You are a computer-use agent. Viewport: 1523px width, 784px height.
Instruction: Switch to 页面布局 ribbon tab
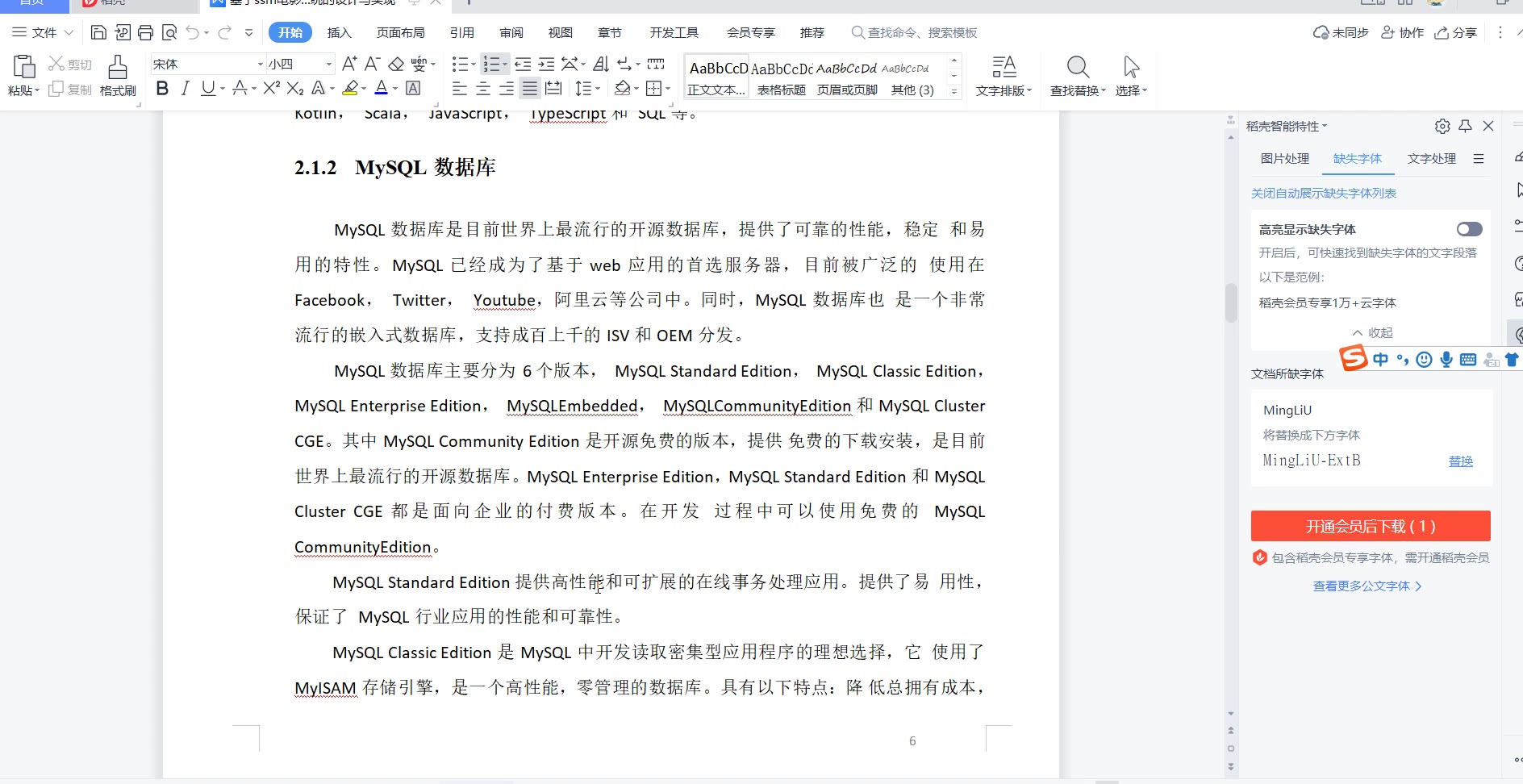click(x=401, y=32)
